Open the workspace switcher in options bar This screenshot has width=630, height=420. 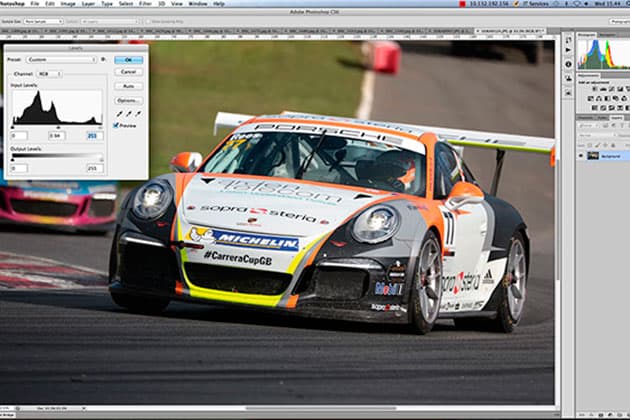coord(620,21)
